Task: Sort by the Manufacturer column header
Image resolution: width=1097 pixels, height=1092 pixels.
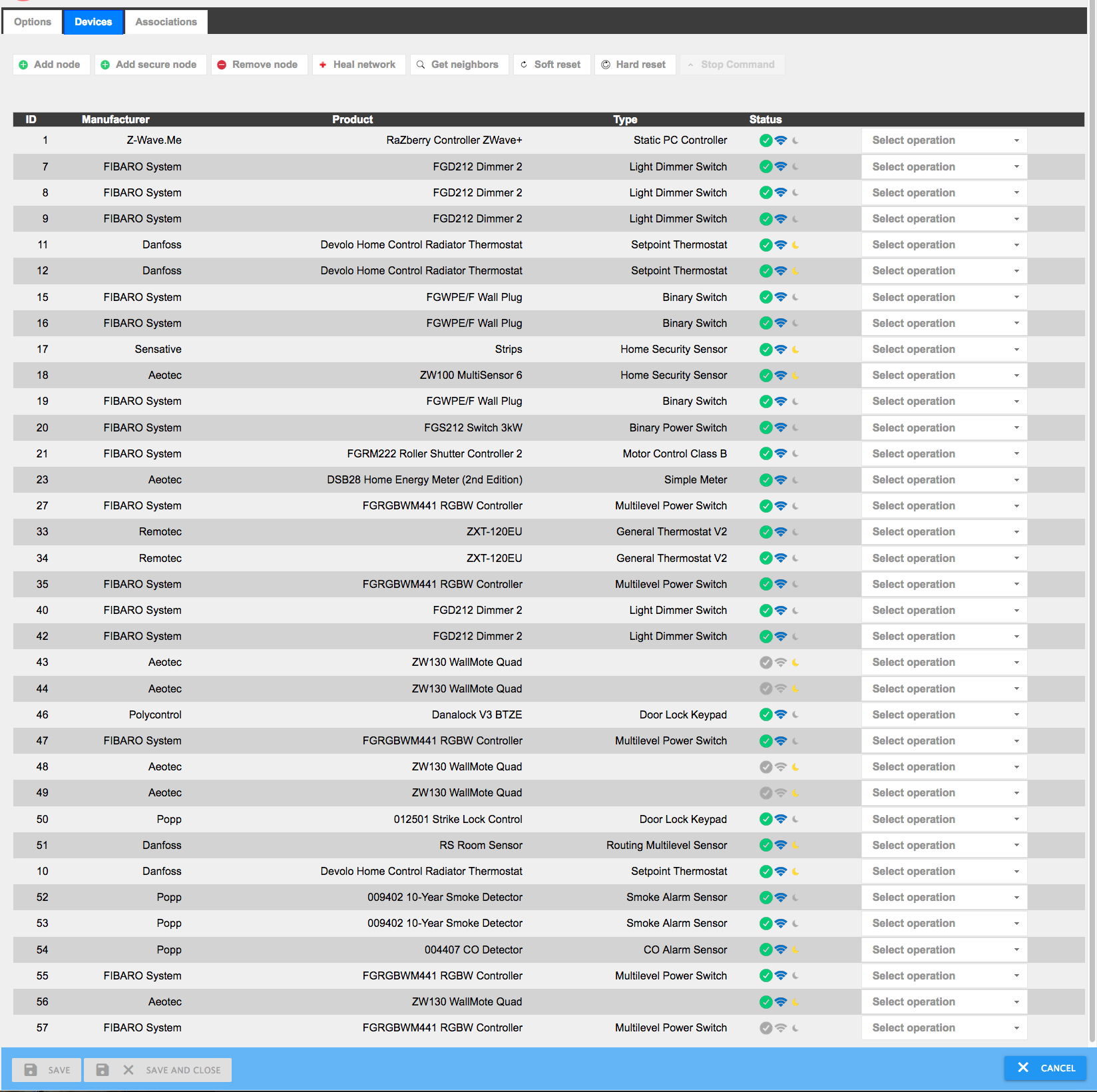Action: [x=116, y=120]
